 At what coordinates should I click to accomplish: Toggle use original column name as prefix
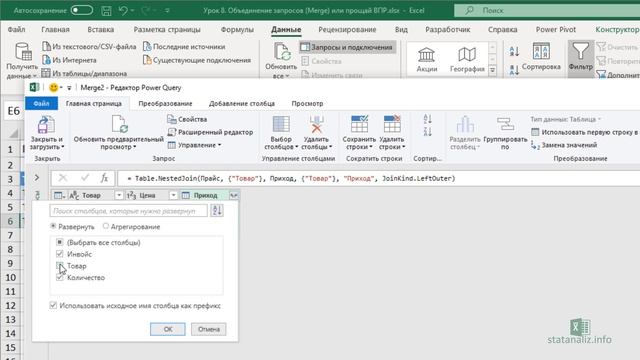[53, 305]
